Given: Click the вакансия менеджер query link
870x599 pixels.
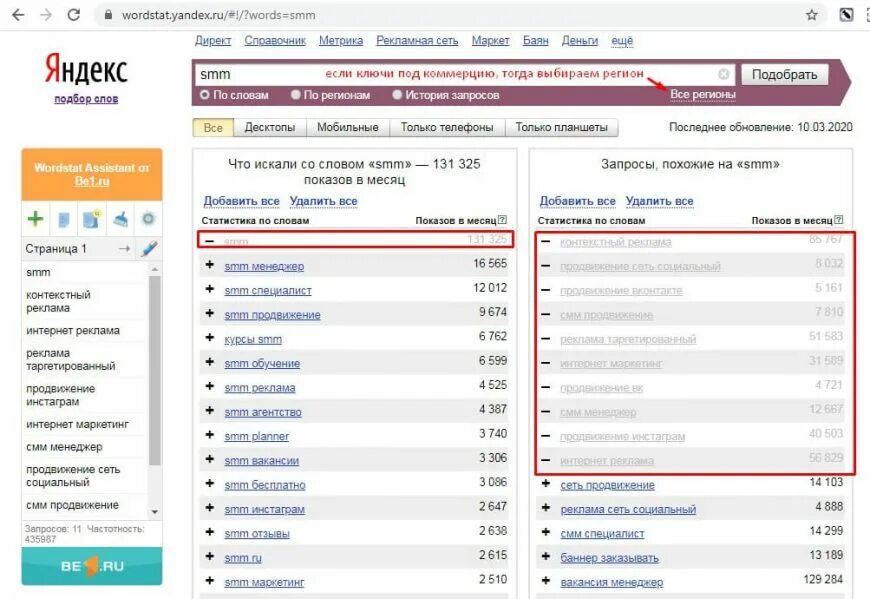Looking at the screenshot, I should pyautogui.click(x=611, y=582).
